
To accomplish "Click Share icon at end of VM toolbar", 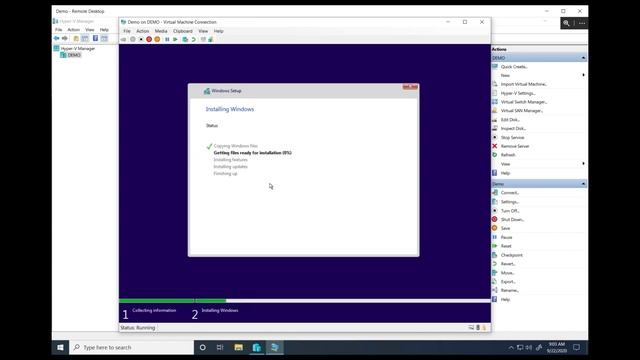I will pyautogui.click(x=211, y=40).
